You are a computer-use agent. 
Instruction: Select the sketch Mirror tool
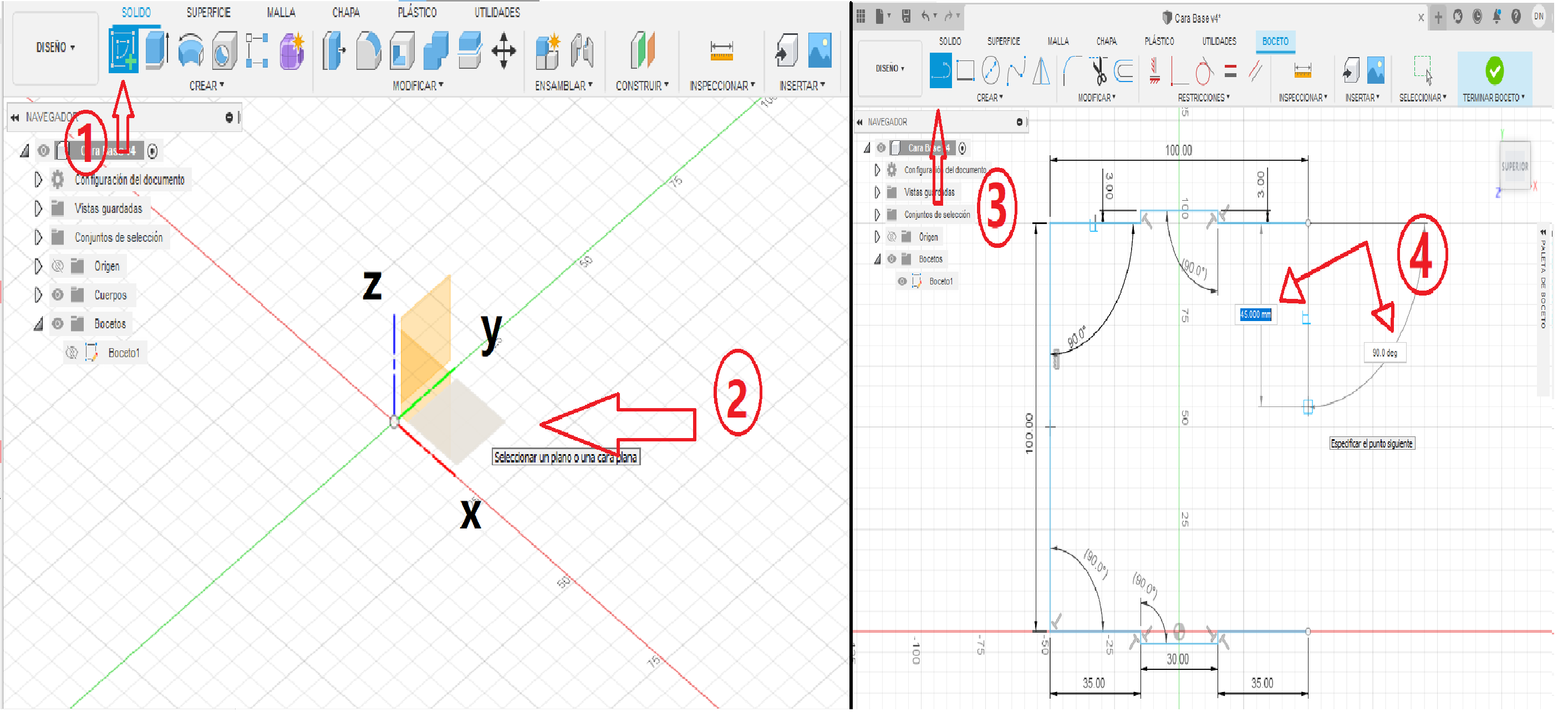(x=1042, y=70)
